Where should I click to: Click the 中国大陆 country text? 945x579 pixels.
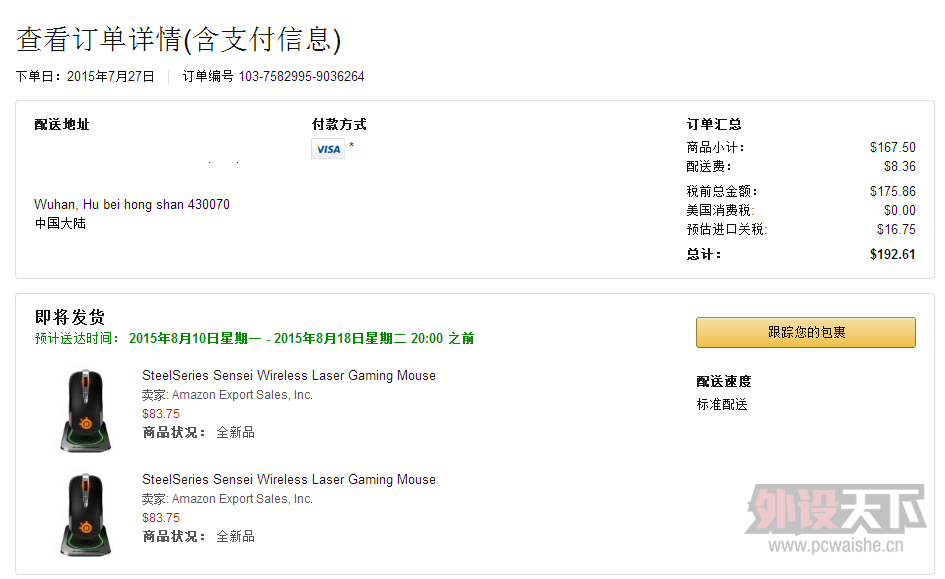tap(60, 224)
